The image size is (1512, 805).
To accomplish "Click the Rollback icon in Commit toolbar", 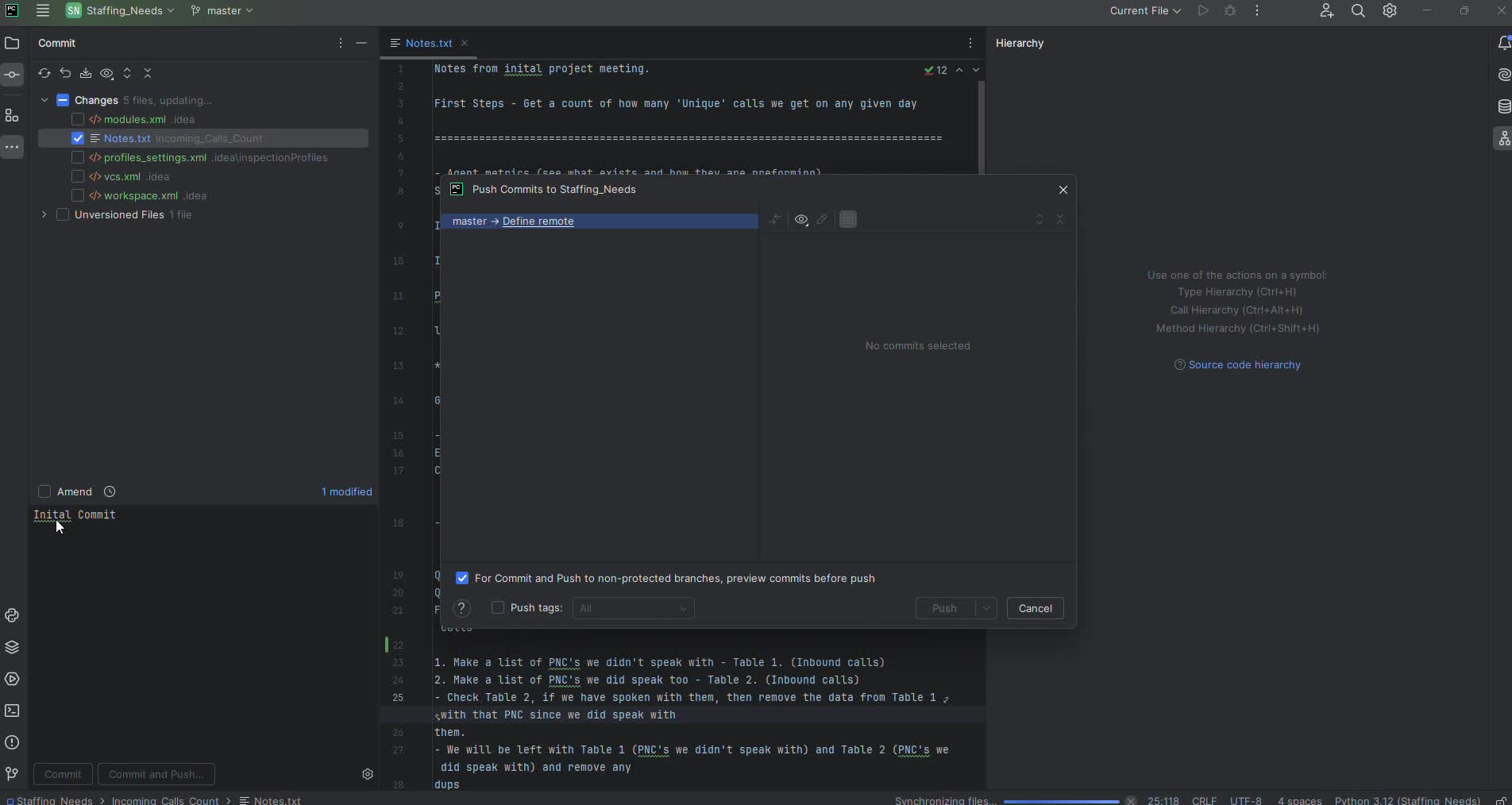I will [65, 74].
